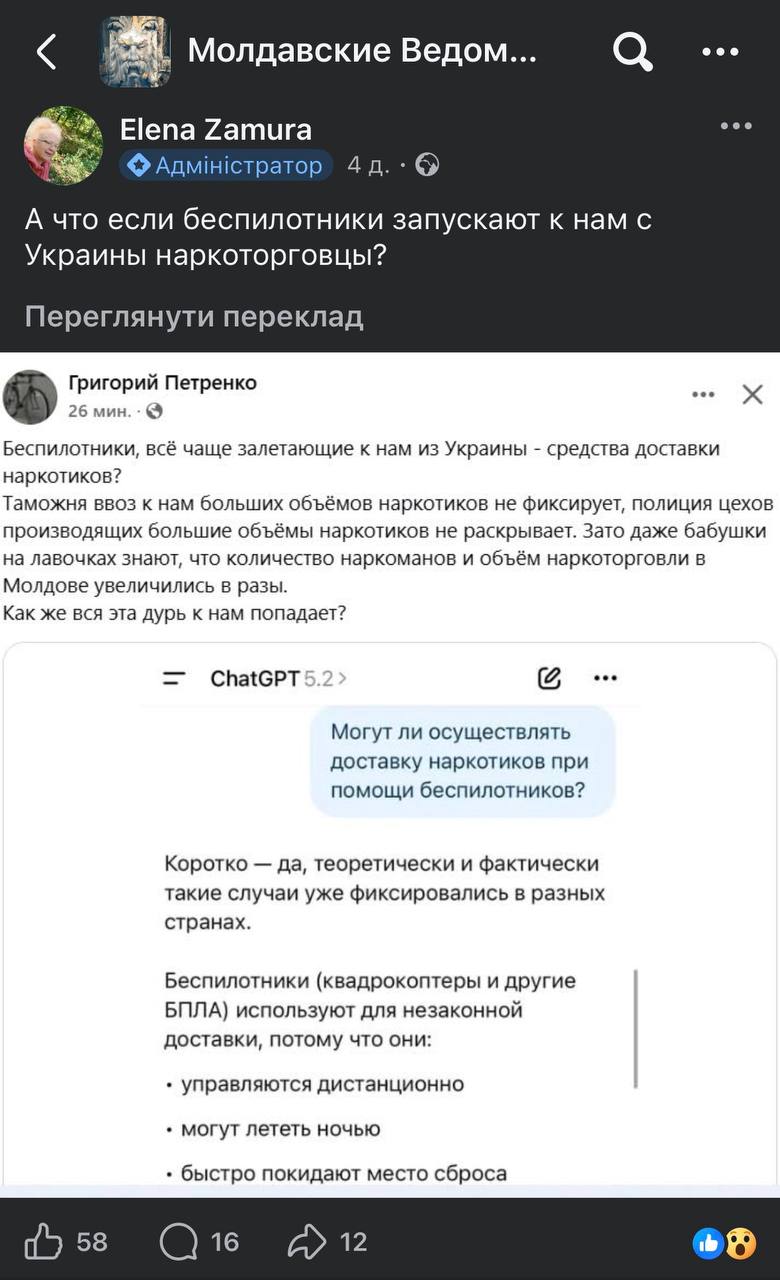Open the group search magnifier
The image size is (780, 1280).
[x=632, y=51]
